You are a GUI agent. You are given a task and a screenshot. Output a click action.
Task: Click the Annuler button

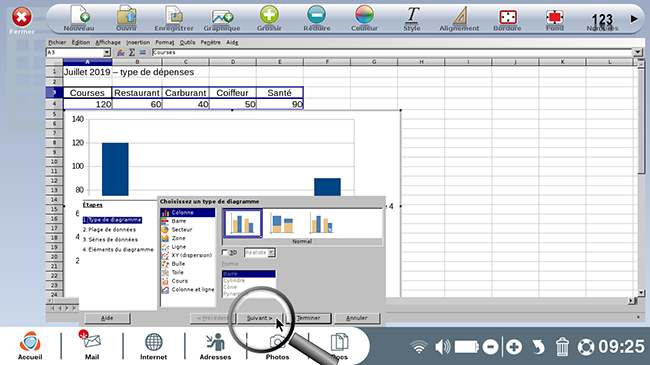click(357, 318)
